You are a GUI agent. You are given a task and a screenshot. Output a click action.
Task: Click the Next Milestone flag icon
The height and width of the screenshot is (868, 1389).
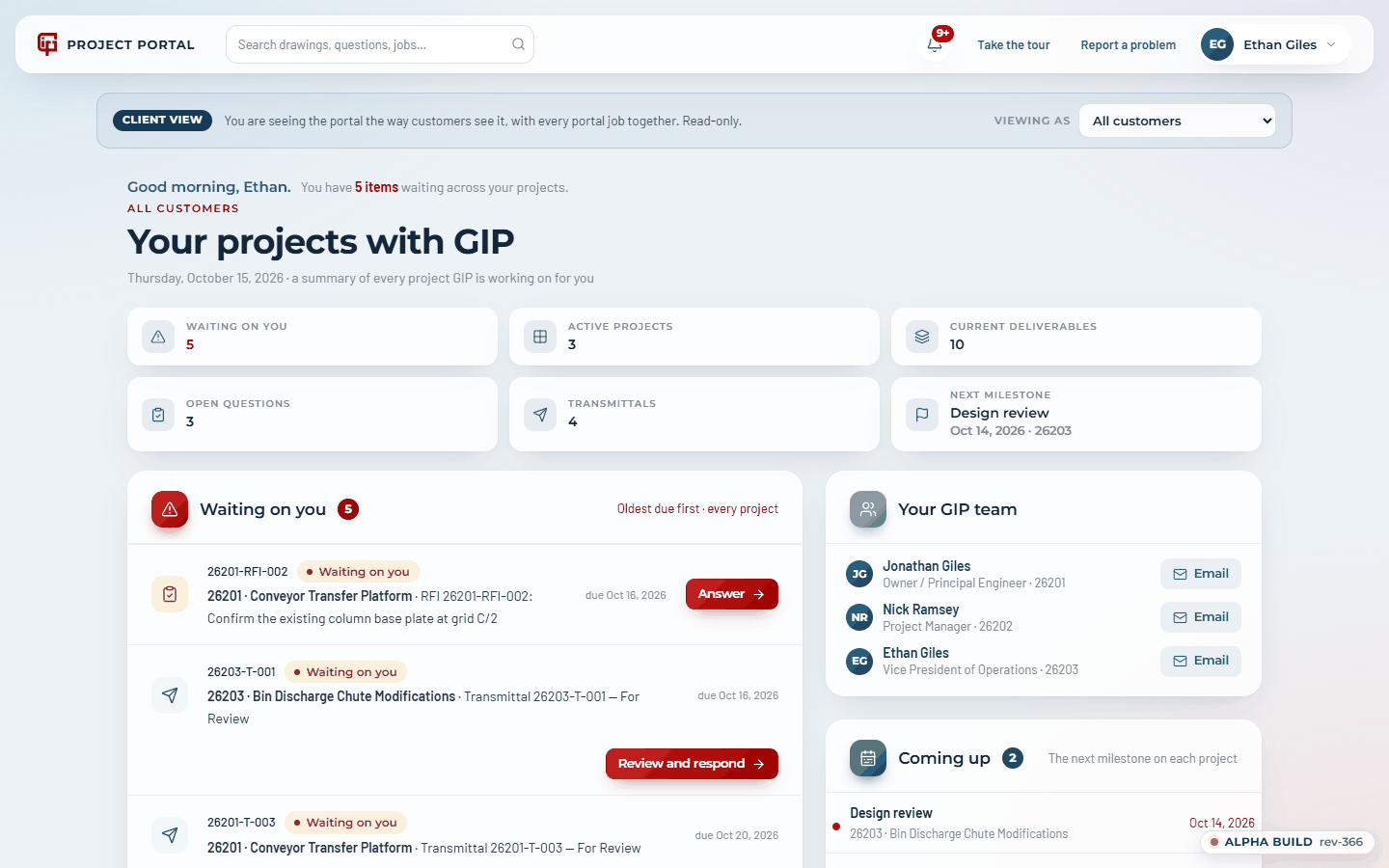[922, 415]
